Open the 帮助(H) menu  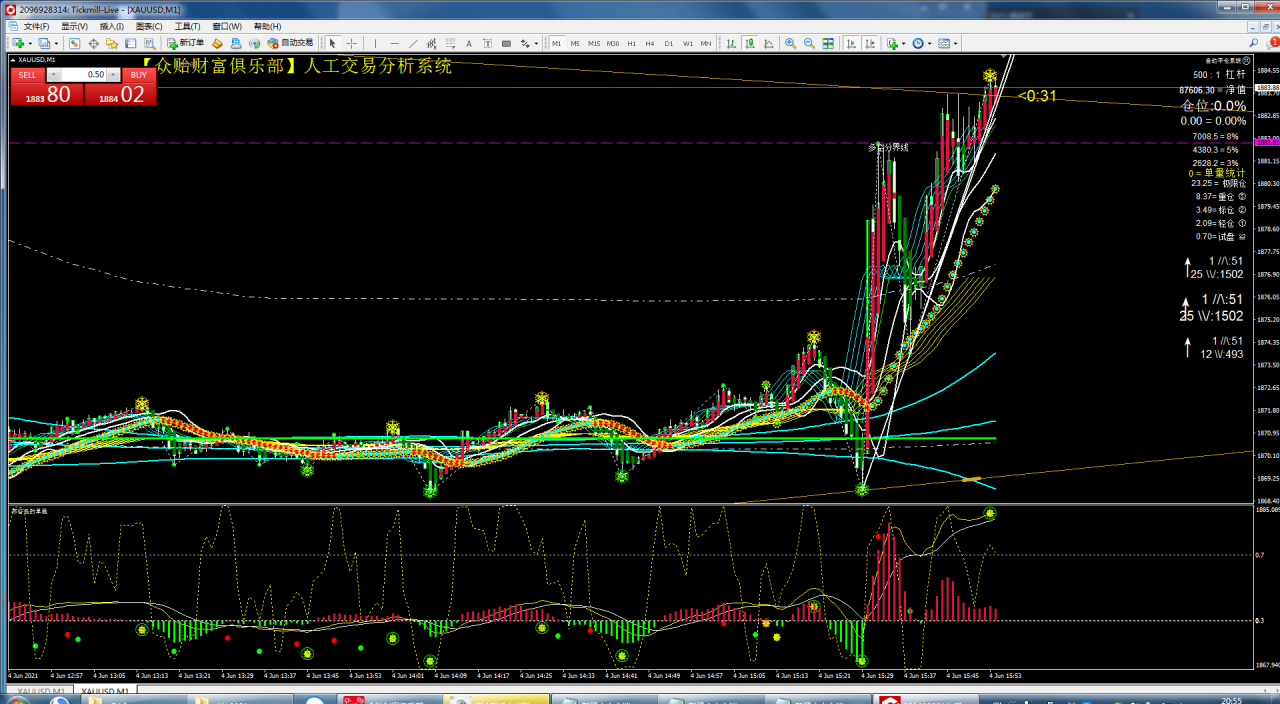pyautogui.click(x=268, y=26)
